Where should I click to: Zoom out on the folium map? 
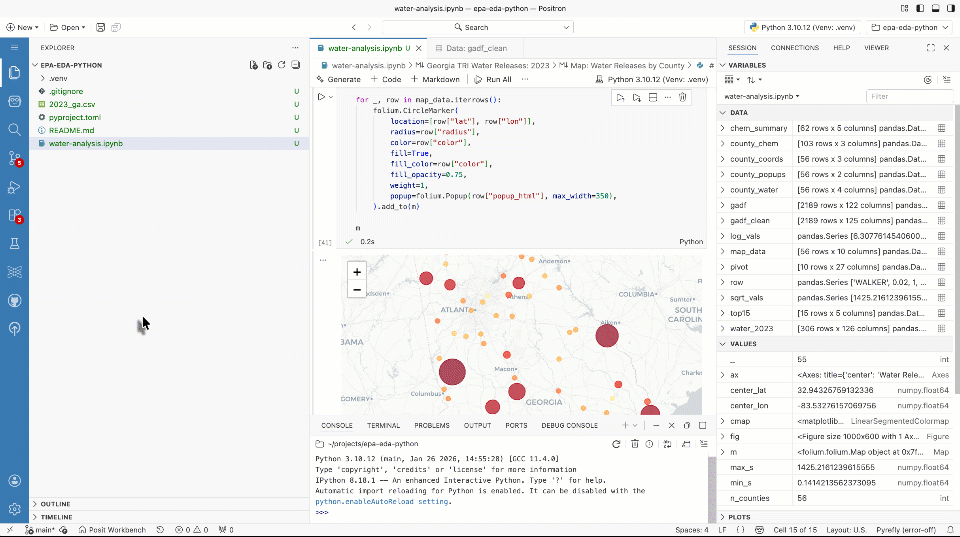[x=357, y=290]
